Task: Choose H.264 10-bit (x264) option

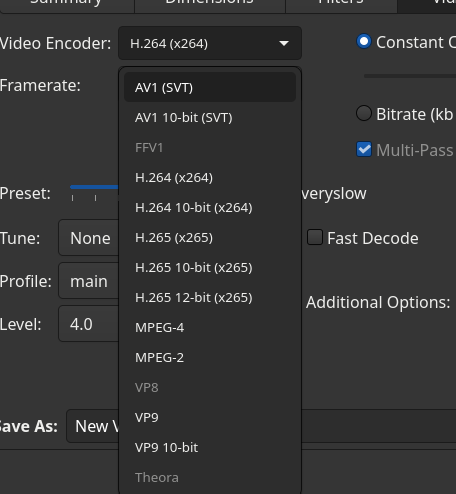Action: point(210,208)
